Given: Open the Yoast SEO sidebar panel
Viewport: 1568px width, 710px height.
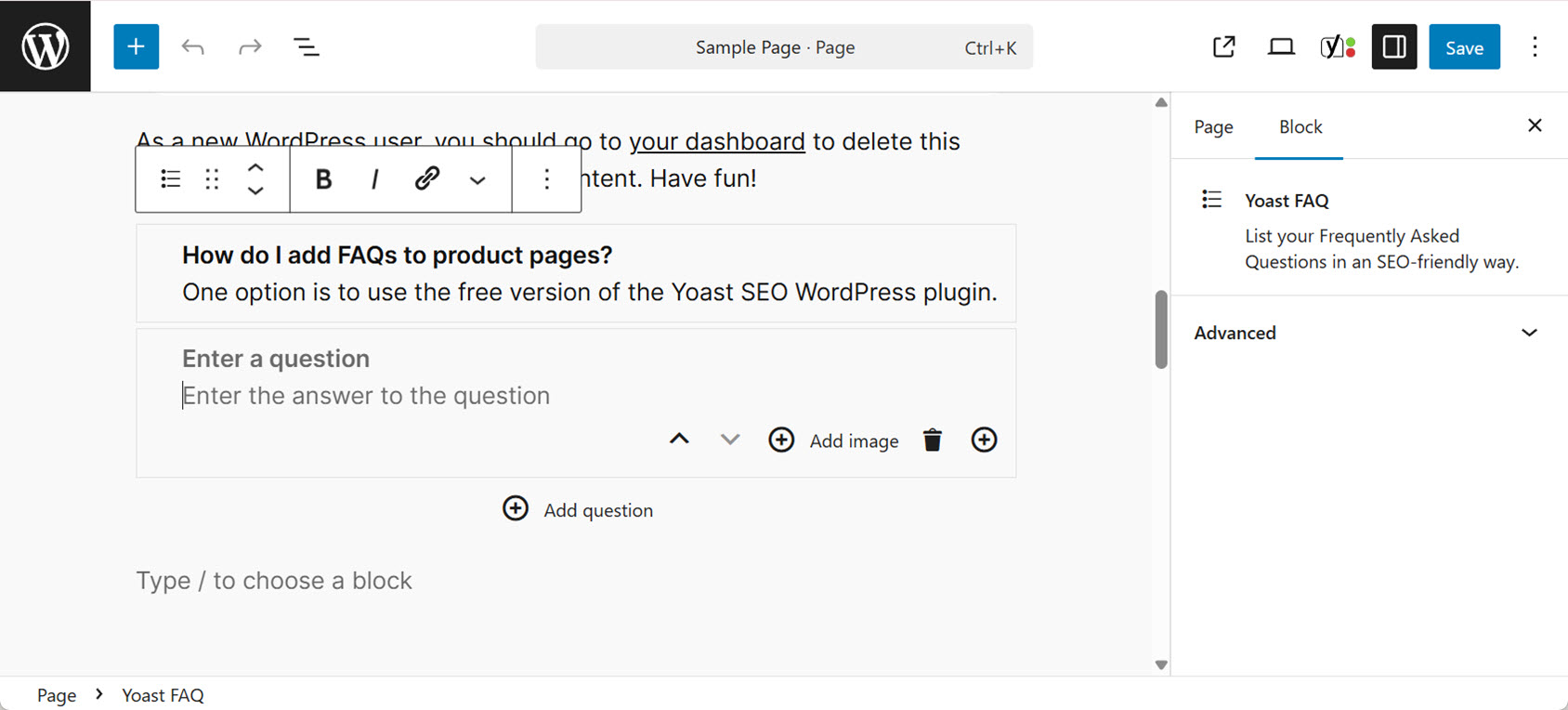Looking at the screenshot, I should [x=1338, y=46].
